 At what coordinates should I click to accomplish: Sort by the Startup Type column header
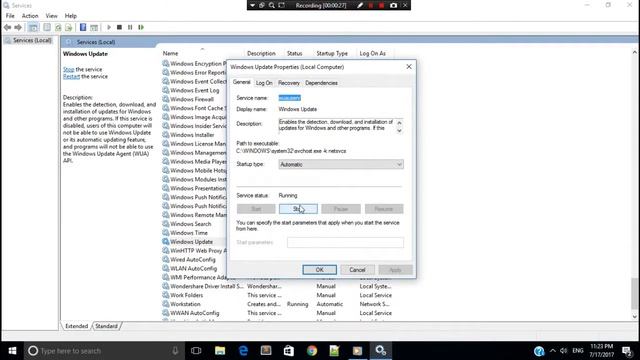coord(332,53)
